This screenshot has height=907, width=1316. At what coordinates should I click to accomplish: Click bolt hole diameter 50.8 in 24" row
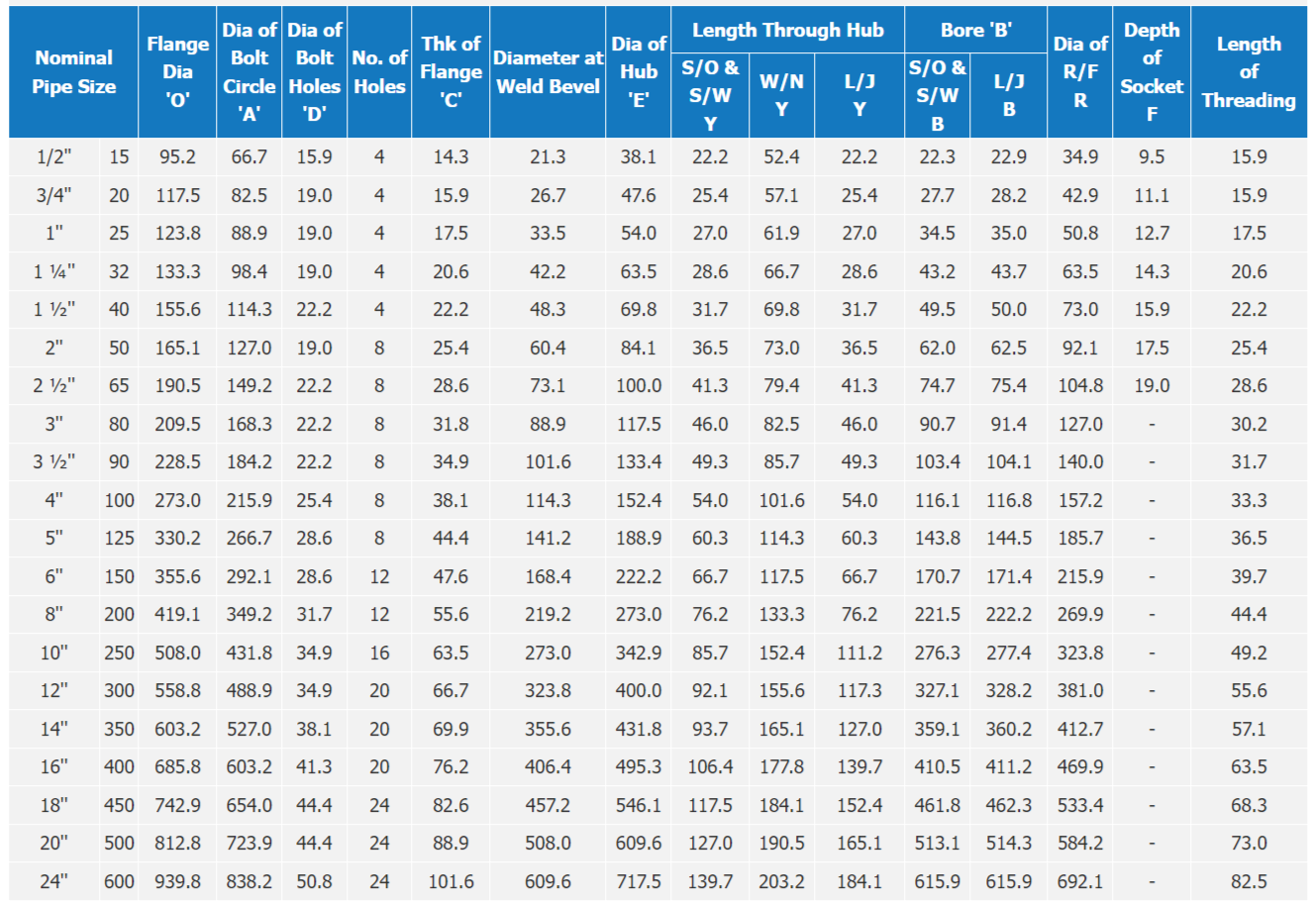pos(315,881)
